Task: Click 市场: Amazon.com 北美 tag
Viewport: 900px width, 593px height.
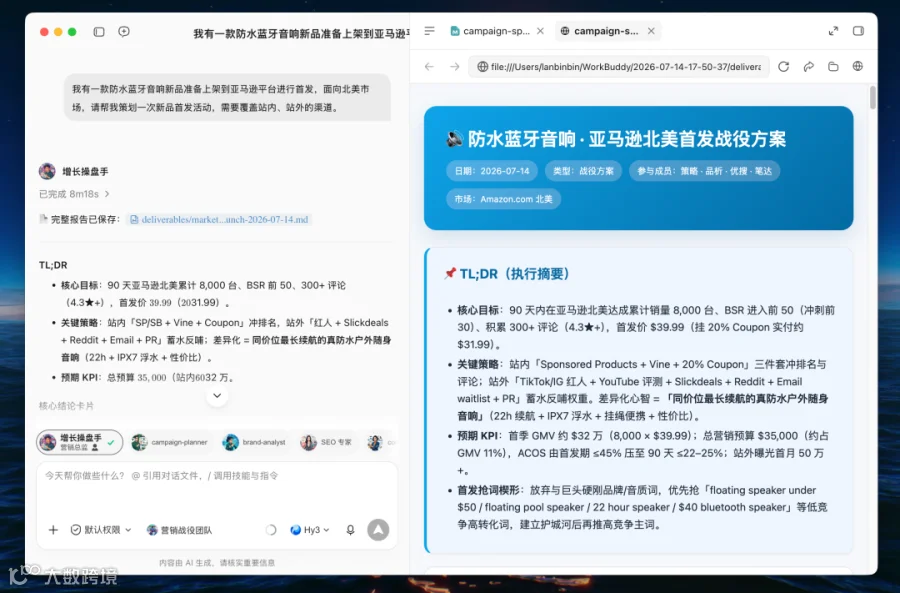Action: 503,199
